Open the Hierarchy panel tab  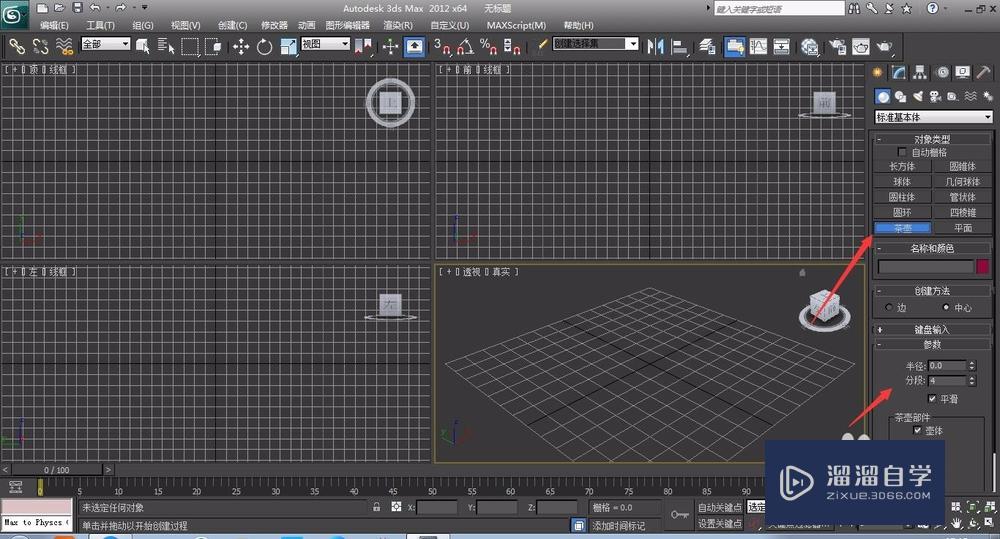(x=920, y=72)
